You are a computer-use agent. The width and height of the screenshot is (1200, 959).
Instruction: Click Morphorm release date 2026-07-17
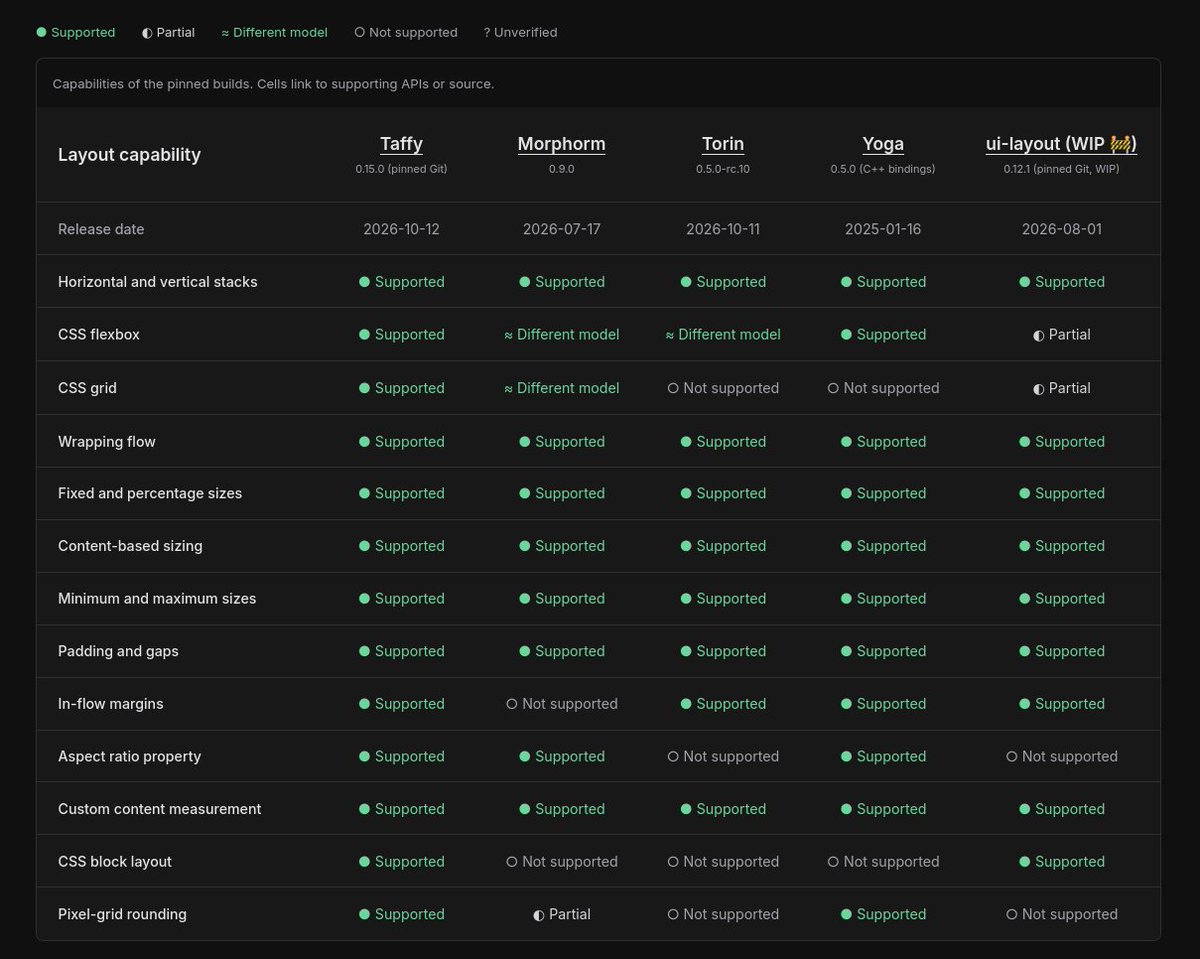[561, 229]
